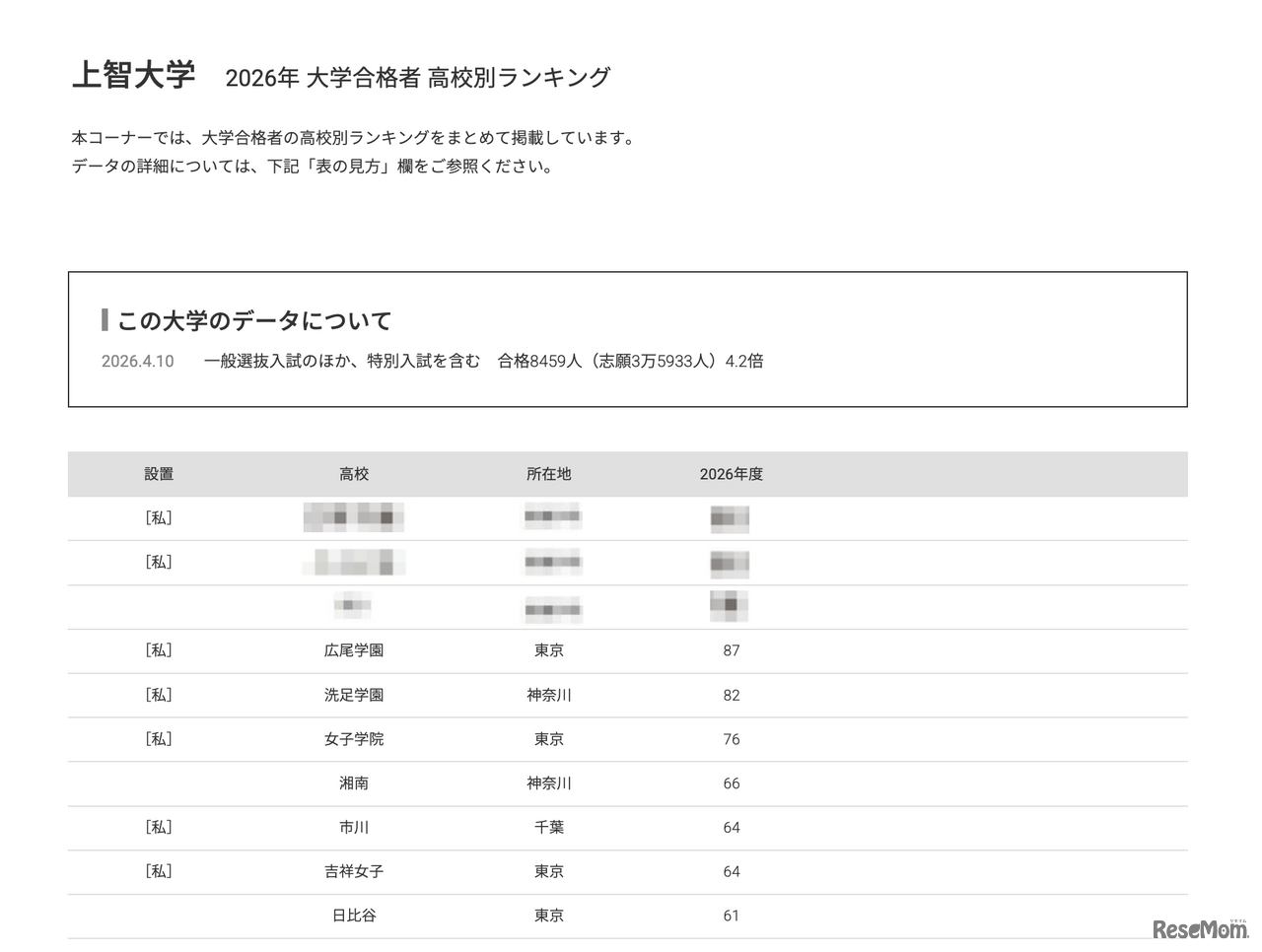Open the 女子学院 school entry

355,739
